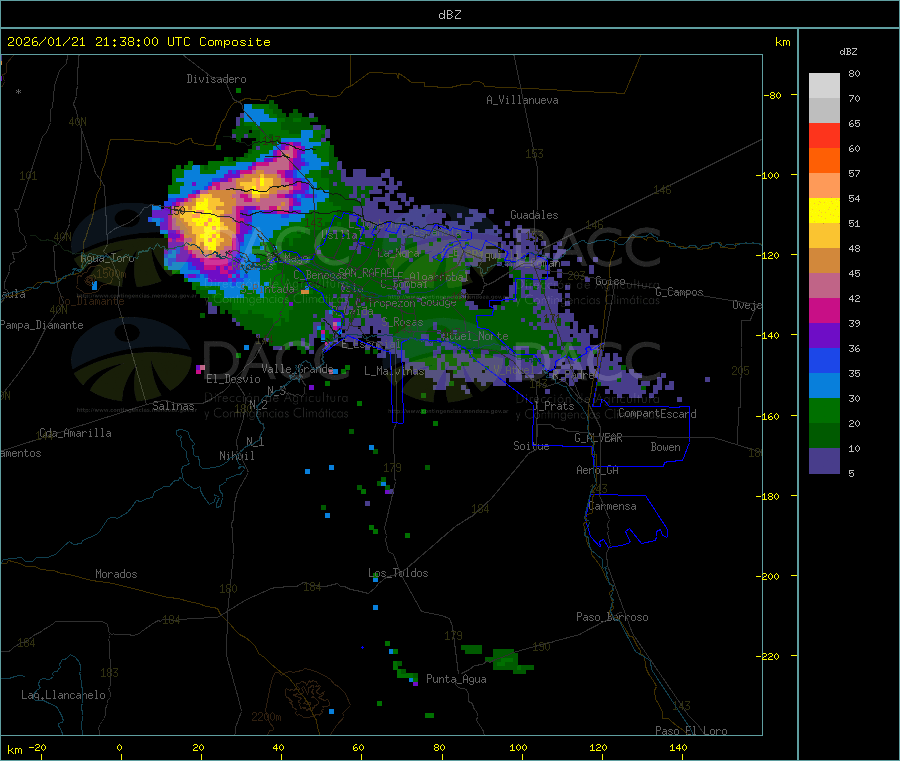
Task: Click the dBZ title in top bar
Action: pos(449,15)
